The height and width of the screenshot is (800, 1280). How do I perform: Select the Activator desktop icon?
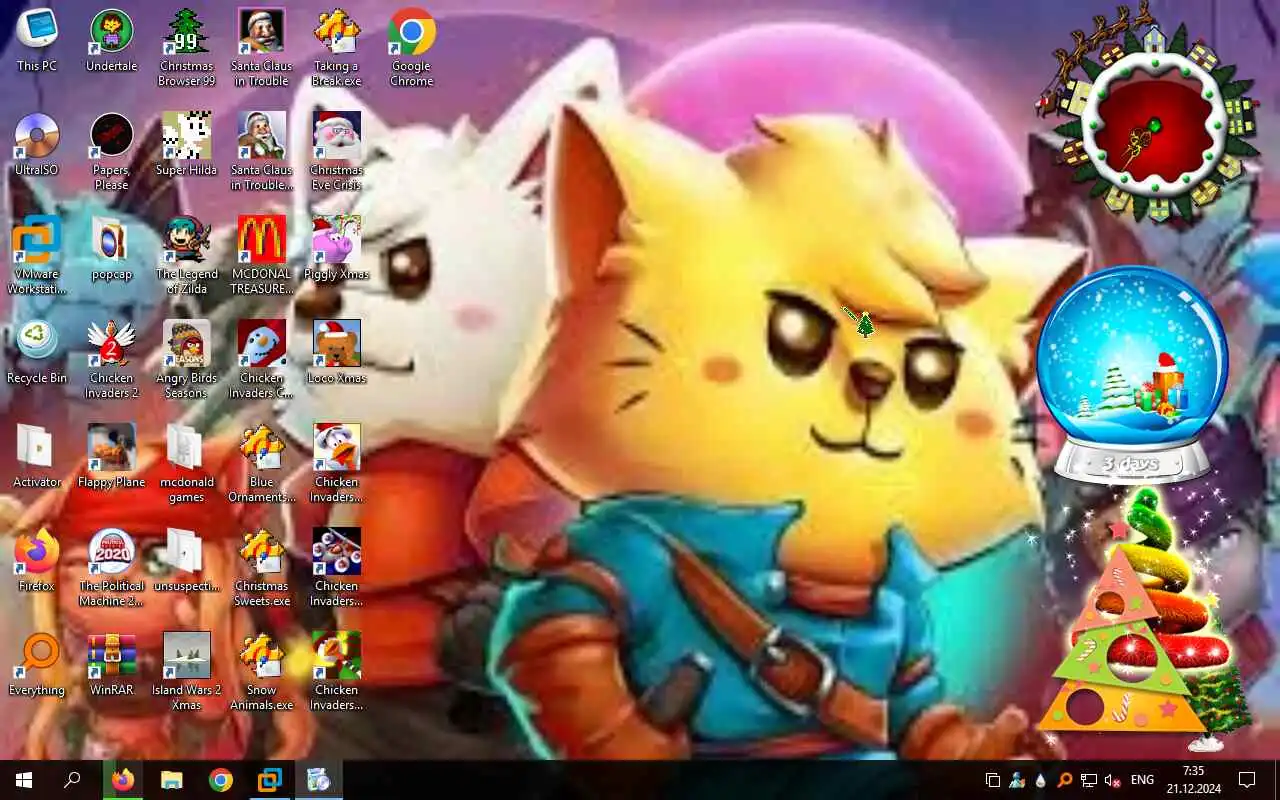[x=37, y=458]
